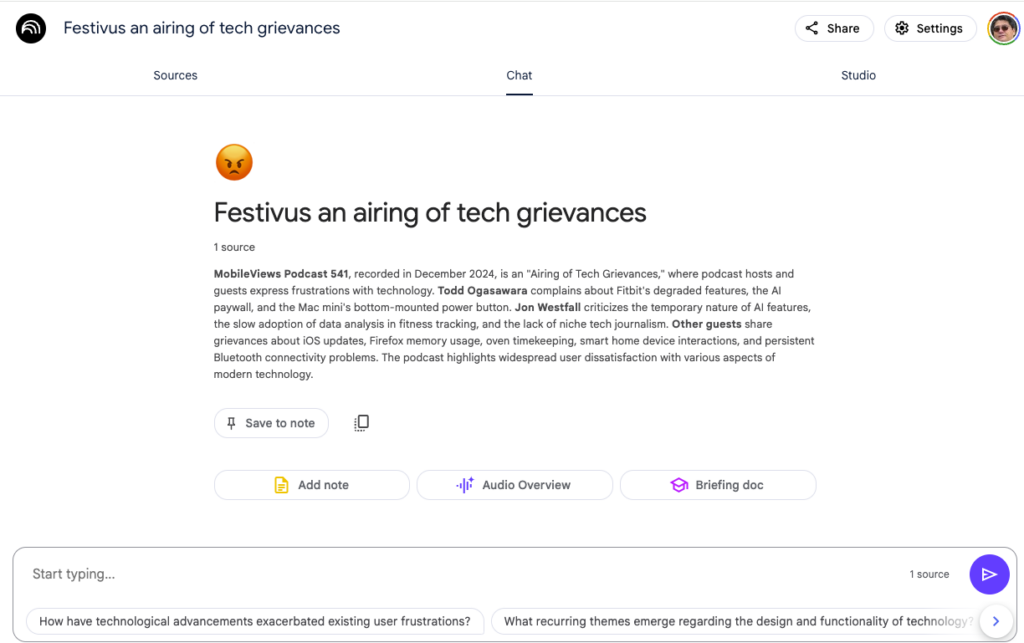Open the user profile avatar
This screenshot has height=643, width=1024.
[1002, 28]
